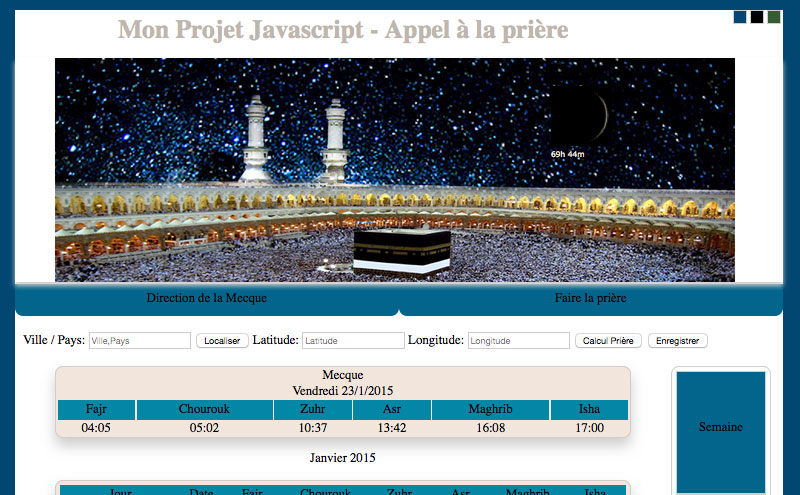Screen dimensions: 800x495
Task: Click the Fajr time 04:05
Action: 96,428
